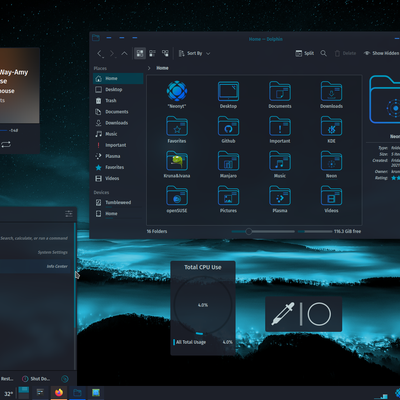Click the weather 32° widget in panel
Image resolution: width=400 pixels, height=400 pixels.
pos(8,394)
